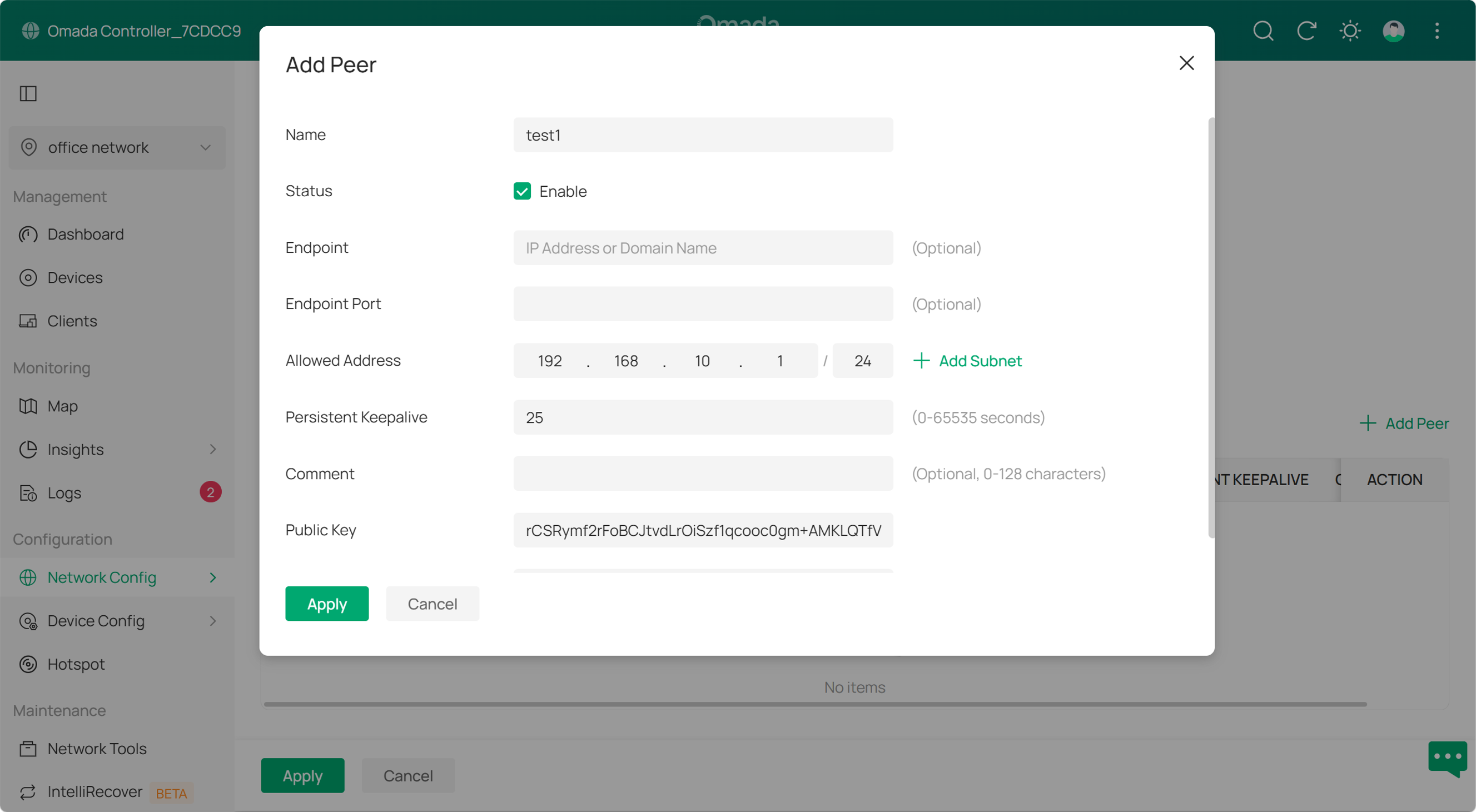Expand the Network Config chevron
The width and height of the screenshot is (1476, 812).
(x=212, y=577)
